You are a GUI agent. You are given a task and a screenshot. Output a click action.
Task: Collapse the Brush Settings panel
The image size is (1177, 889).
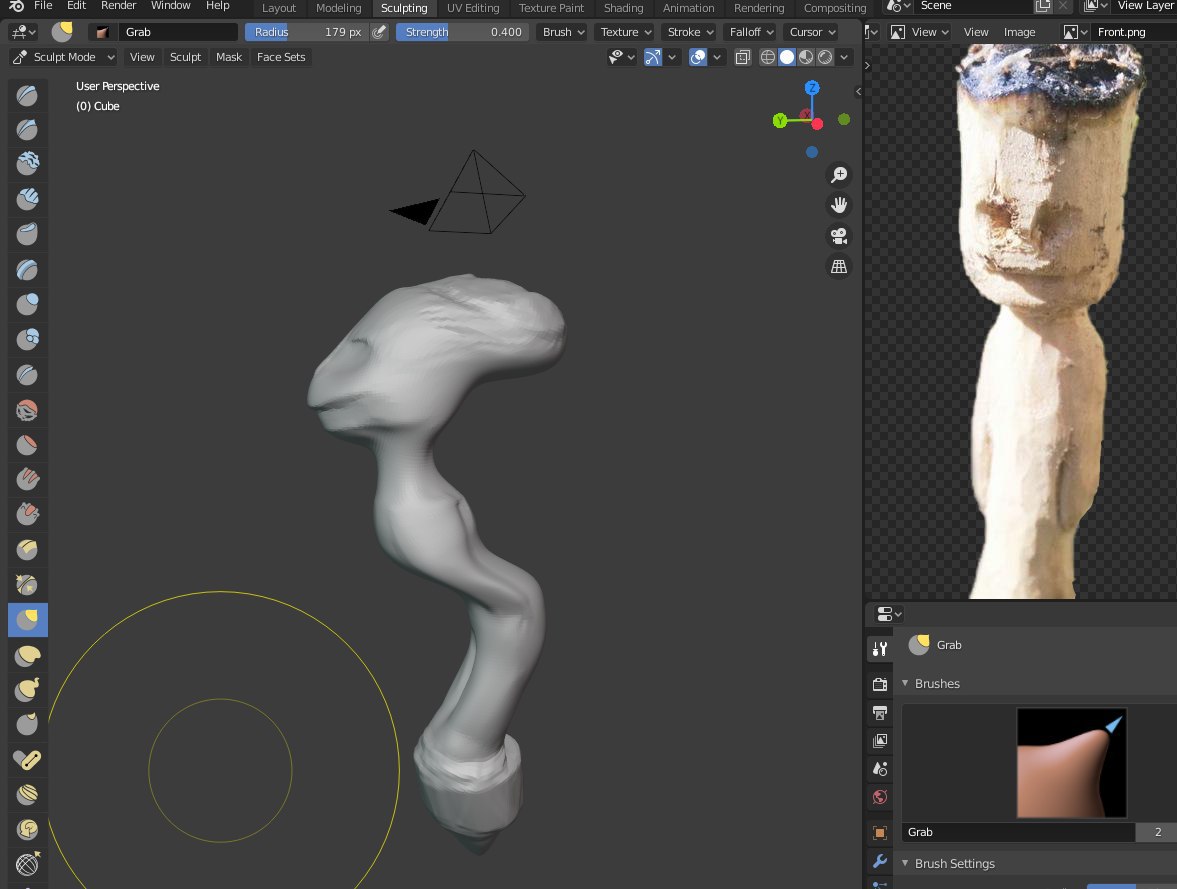pos(905,863)
